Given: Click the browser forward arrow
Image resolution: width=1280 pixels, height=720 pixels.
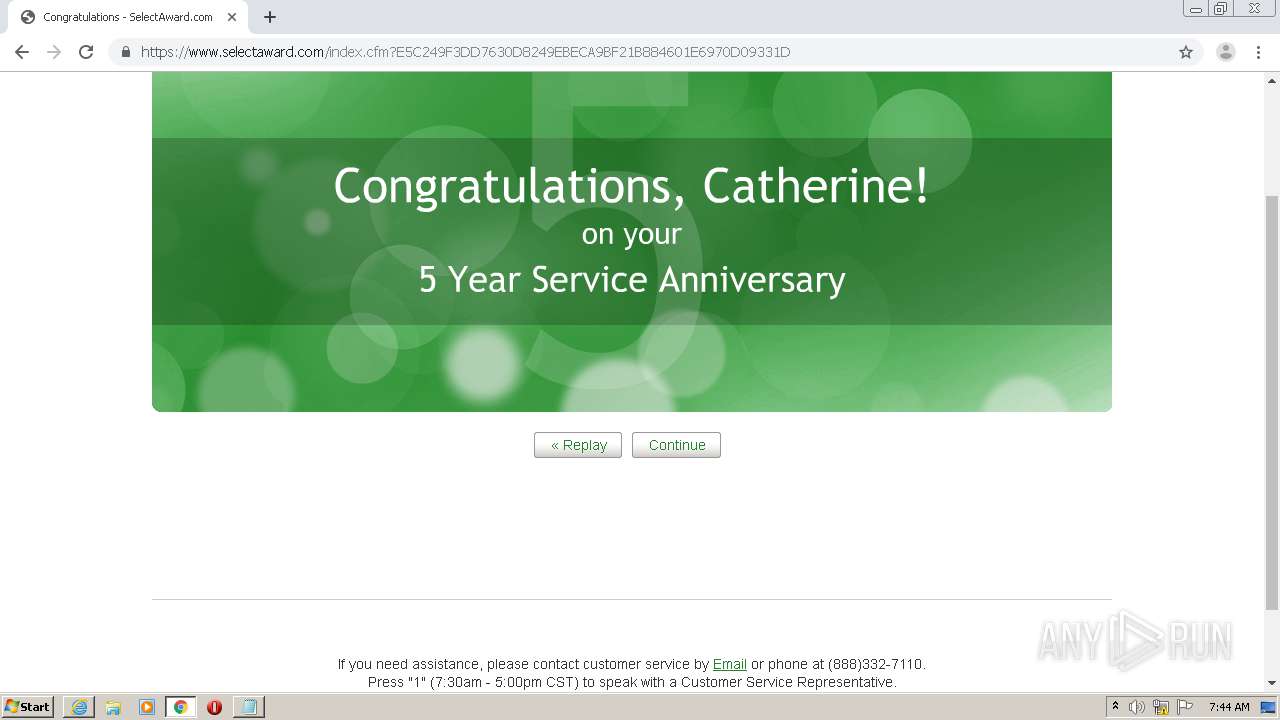Looking at the screenshot, I should (54, 52).
